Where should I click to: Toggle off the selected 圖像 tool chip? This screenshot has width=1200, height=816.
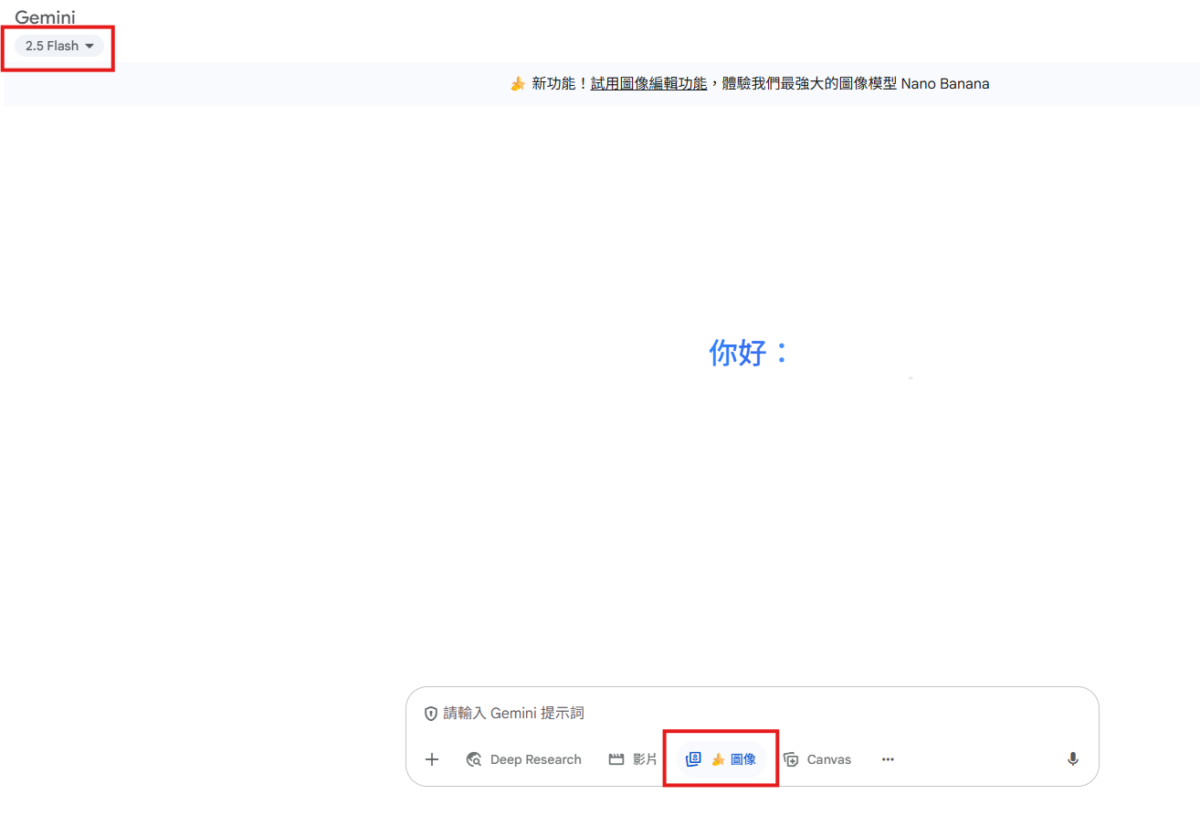[743, 759]
